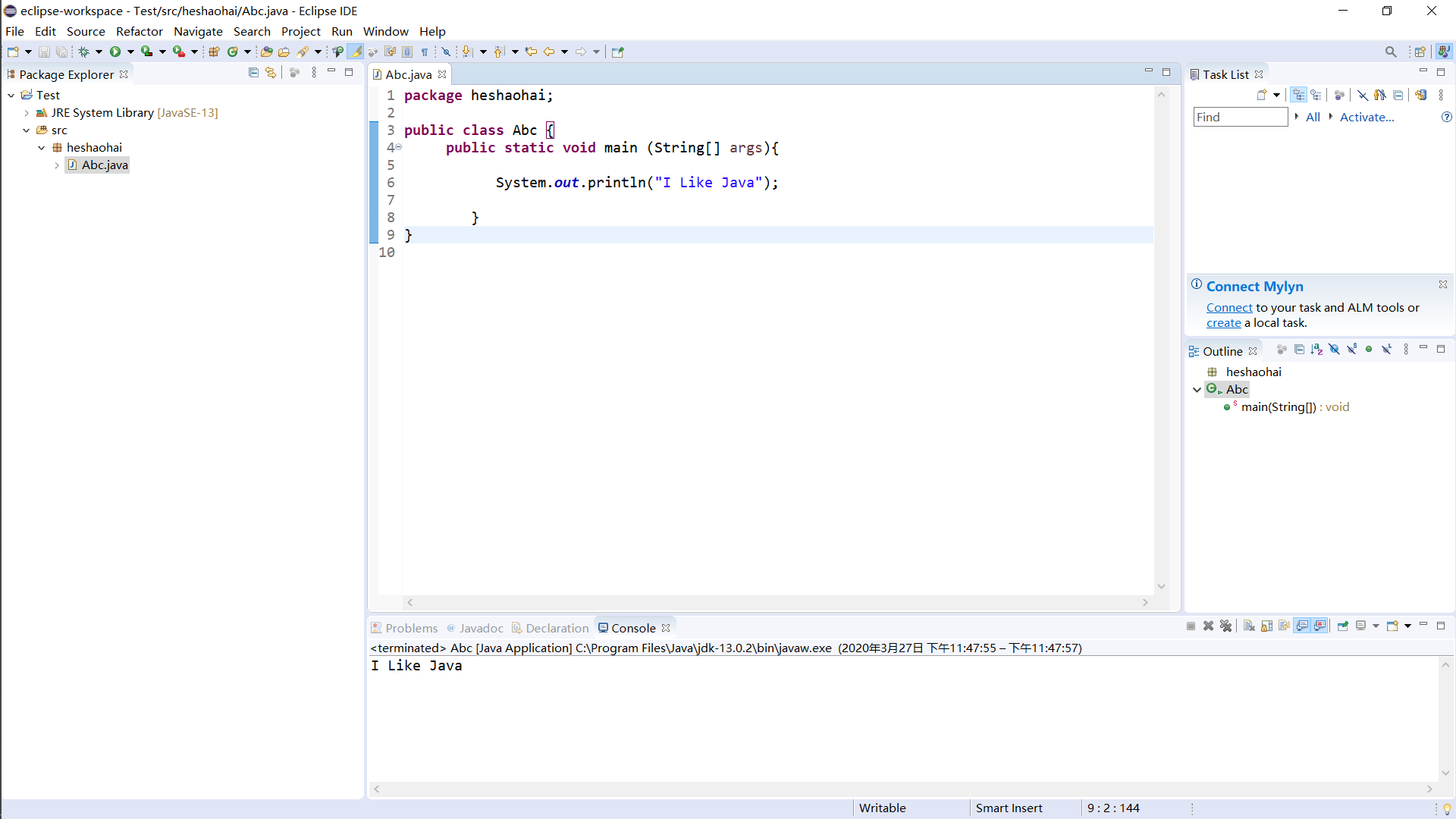The image size is (1456, 819).
Task: Switch to the Problems tab
Action: click(x=410, y=628)
